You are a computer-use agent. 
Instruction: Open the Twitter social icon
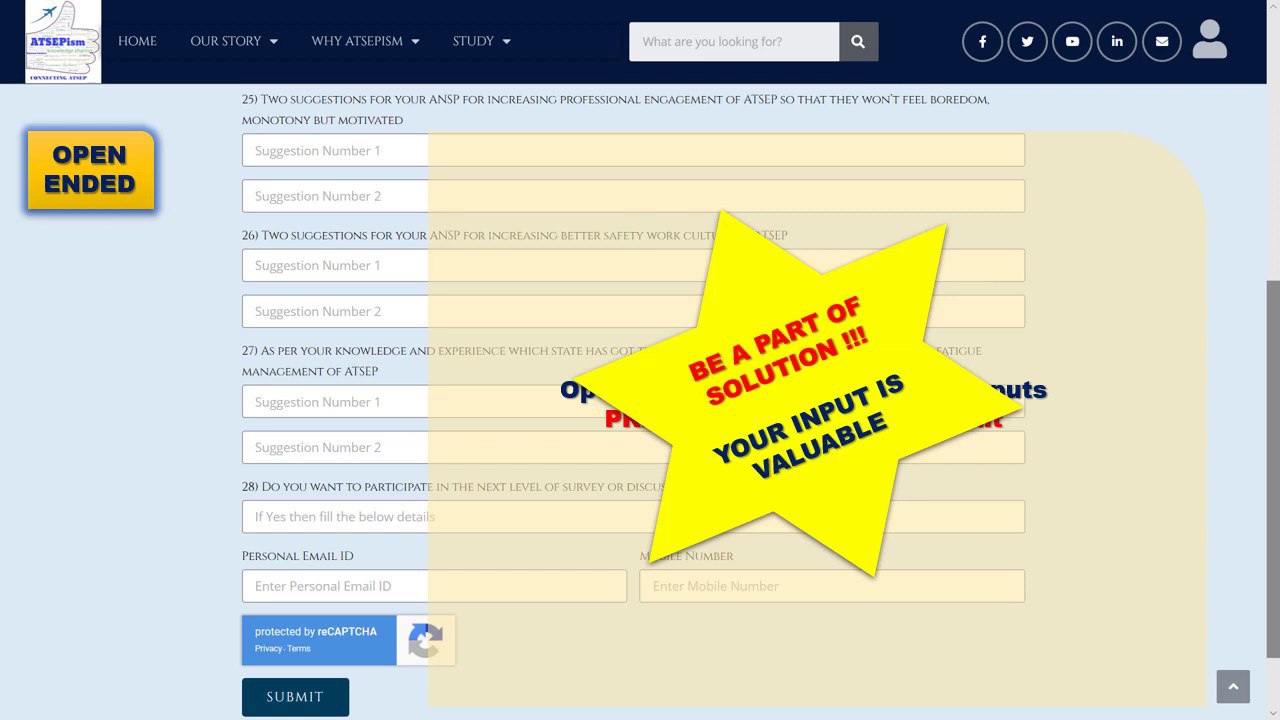[x=1027, y=42]
